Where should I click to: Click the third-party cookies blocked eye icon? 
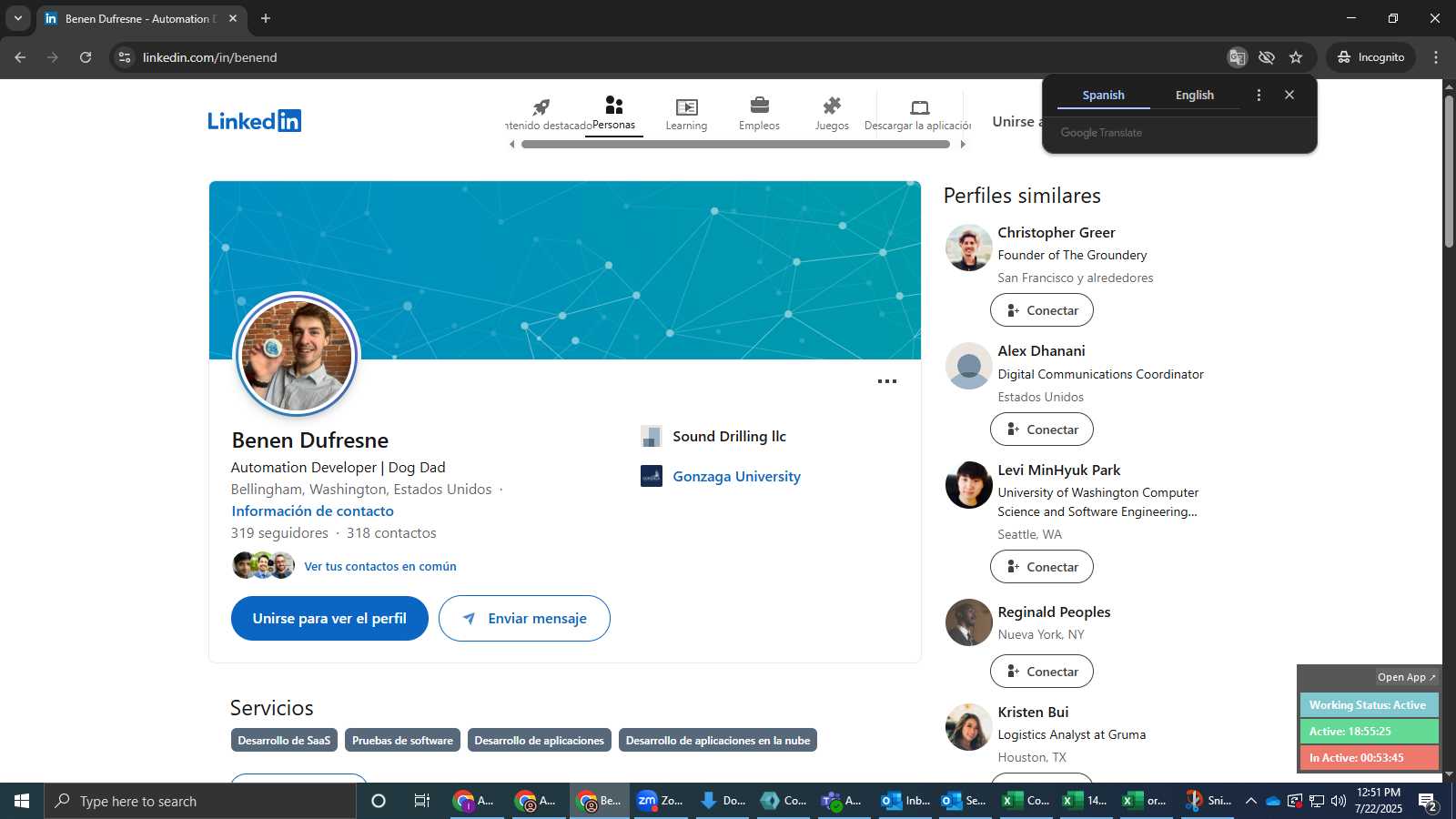tap(1266, 57)
